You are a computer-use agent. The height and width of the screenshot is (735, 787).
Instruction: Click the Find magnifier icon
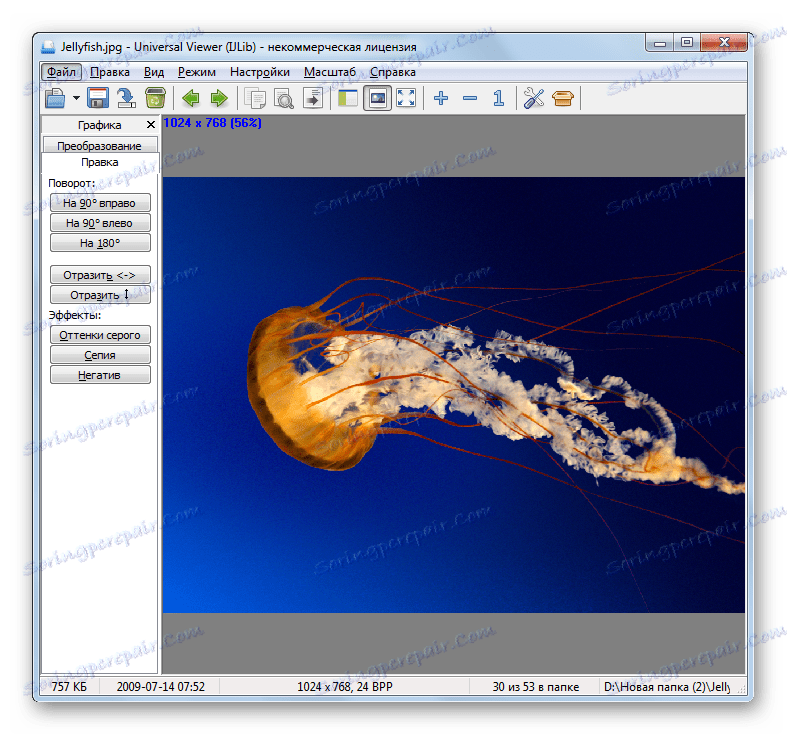coord(284,98)
